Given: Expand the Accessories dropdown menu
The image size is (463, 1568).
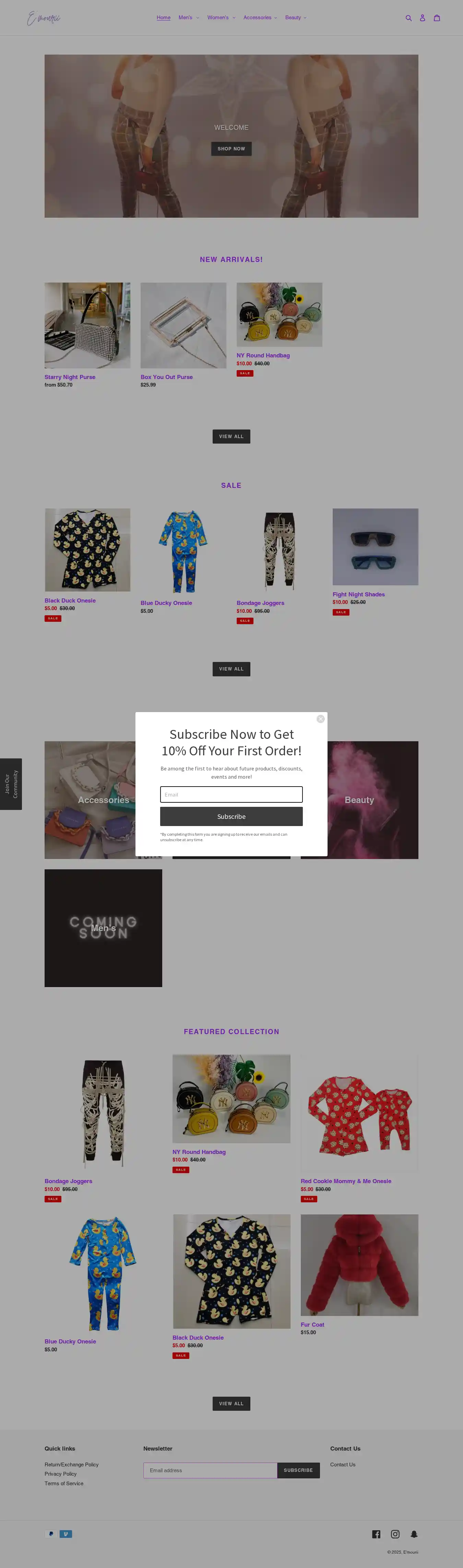Looking at the screenshot, I should [260, 18].
